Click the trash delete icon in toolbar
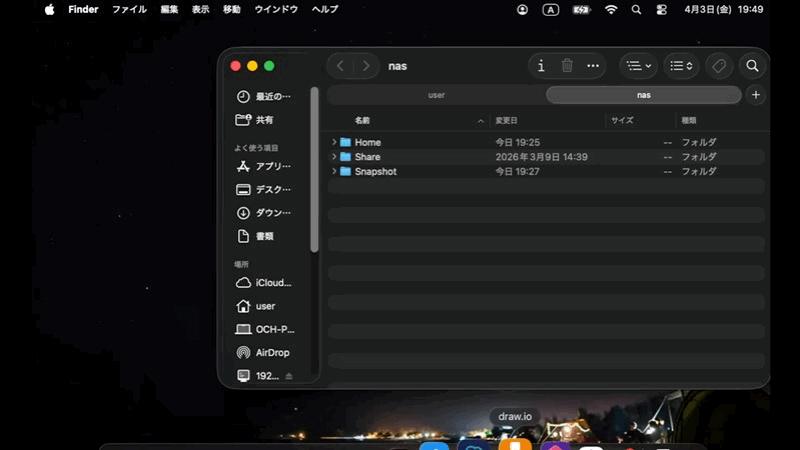The image size is (800, 450). click(x=567, y=66)
